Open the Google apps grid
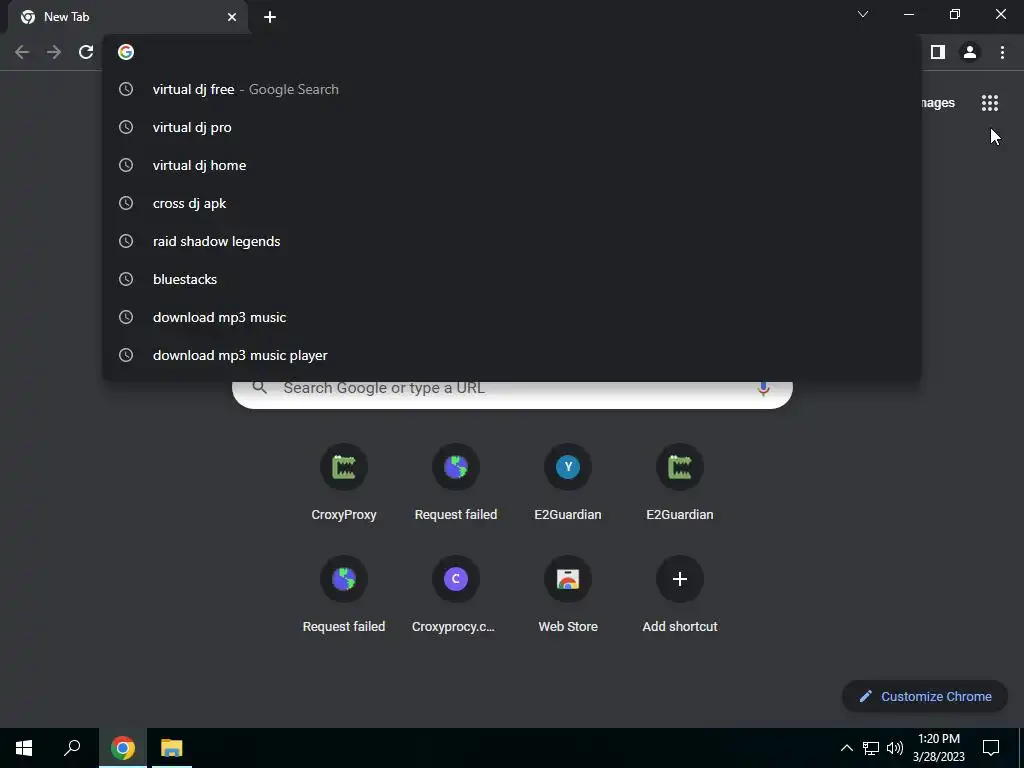This screenshot has width=1024, height=768. [990, 103]
